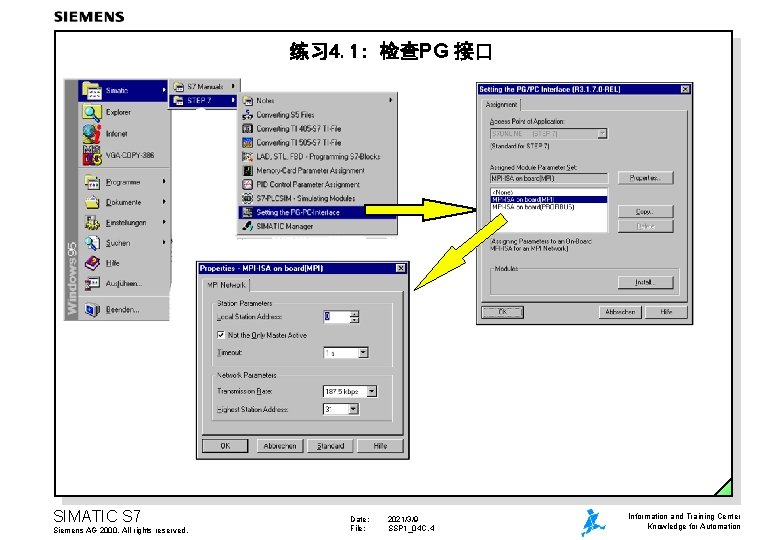Click the Memory-Card Parameter Assignment icon

(247, 171)
